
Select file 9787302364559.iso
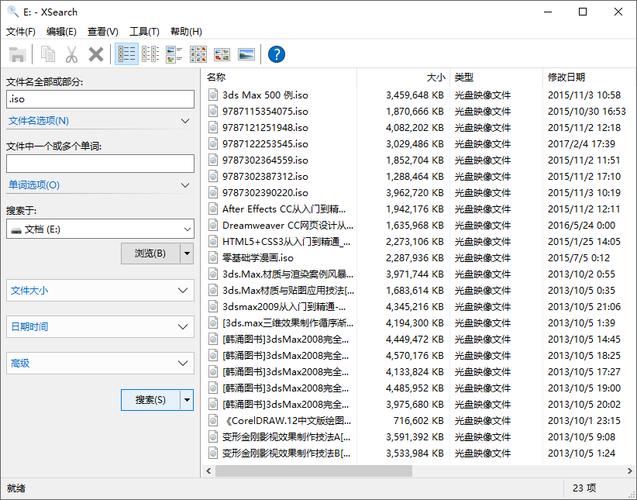click(265, 160)
